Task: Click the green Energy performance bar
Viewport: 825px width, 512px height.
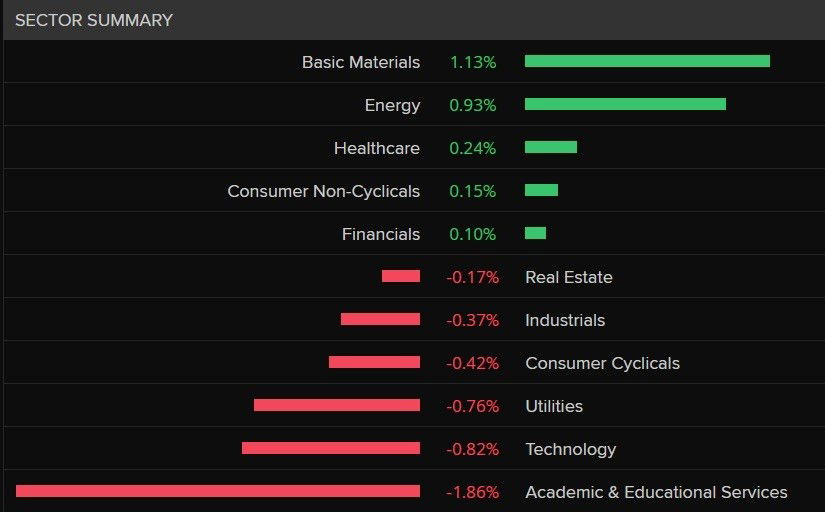Action: coord(625,104)
